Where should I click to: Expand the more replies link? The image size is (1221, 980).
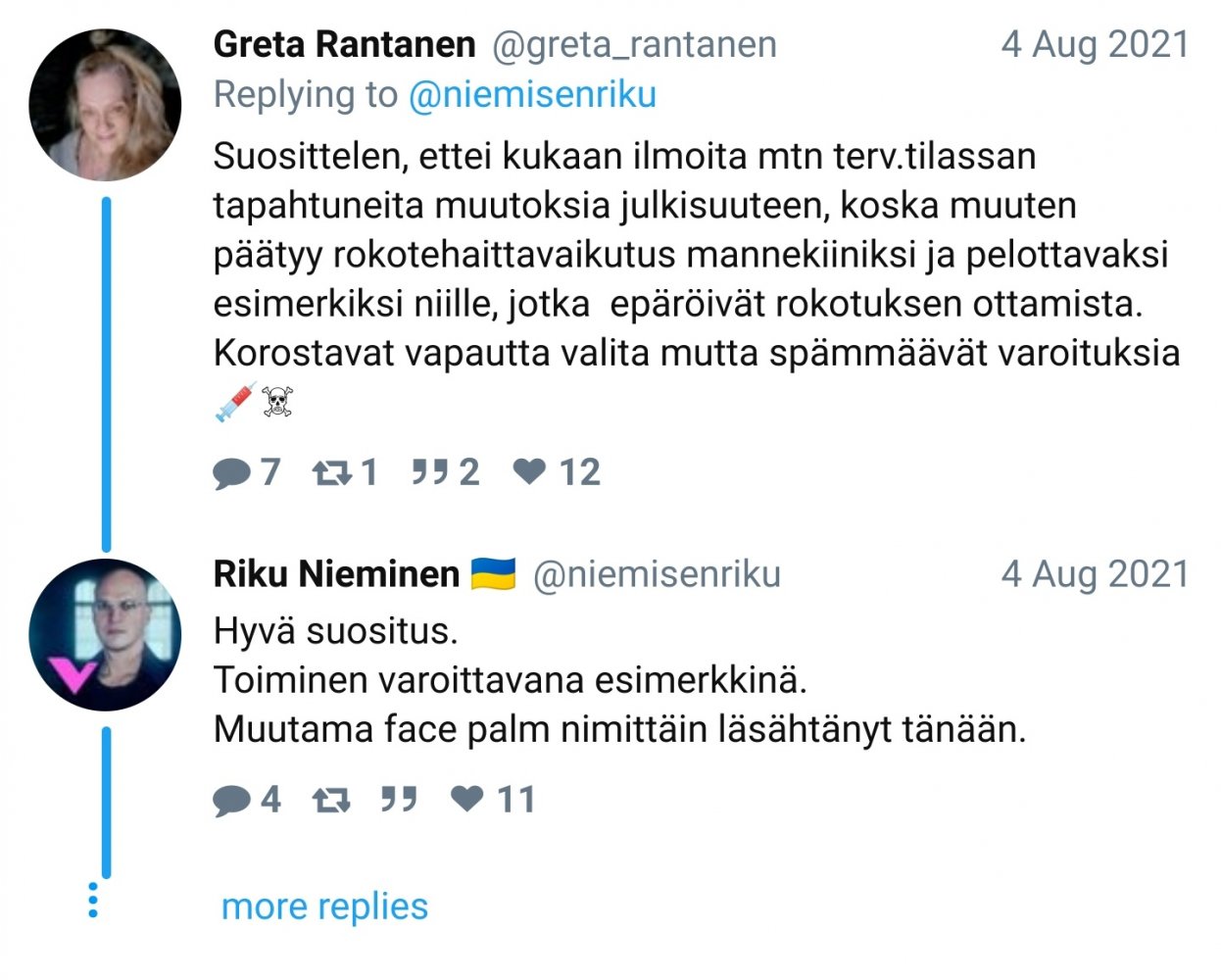[x=324, y=906]
